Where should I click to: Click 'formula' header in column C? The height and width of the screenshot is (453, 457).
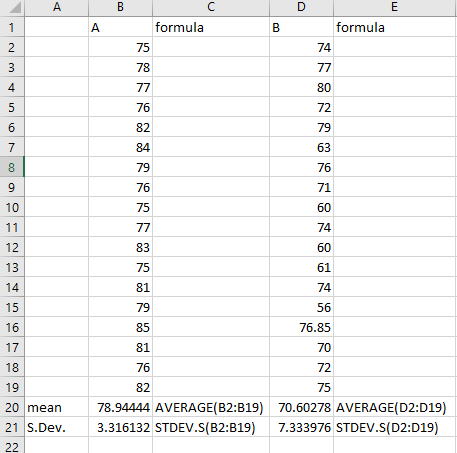coord(211,27)
